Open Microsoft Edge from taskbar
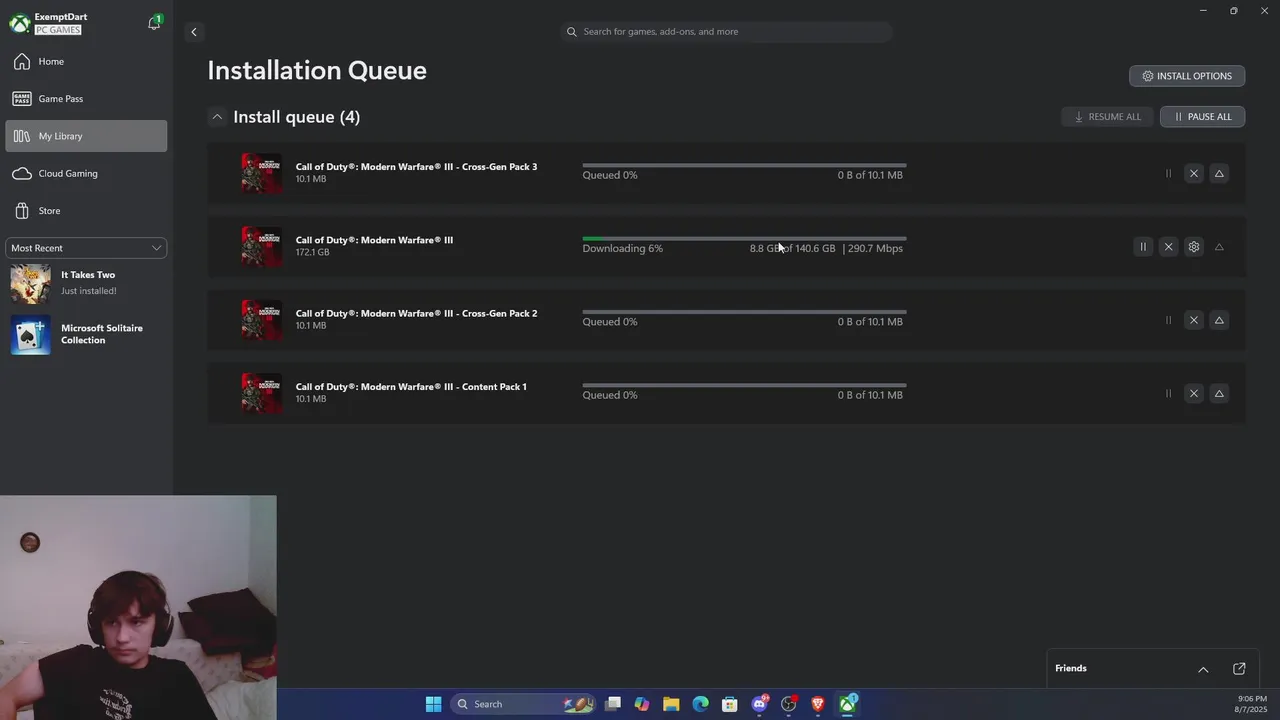The image size is (1280, 720). click(x=700, y=704)
